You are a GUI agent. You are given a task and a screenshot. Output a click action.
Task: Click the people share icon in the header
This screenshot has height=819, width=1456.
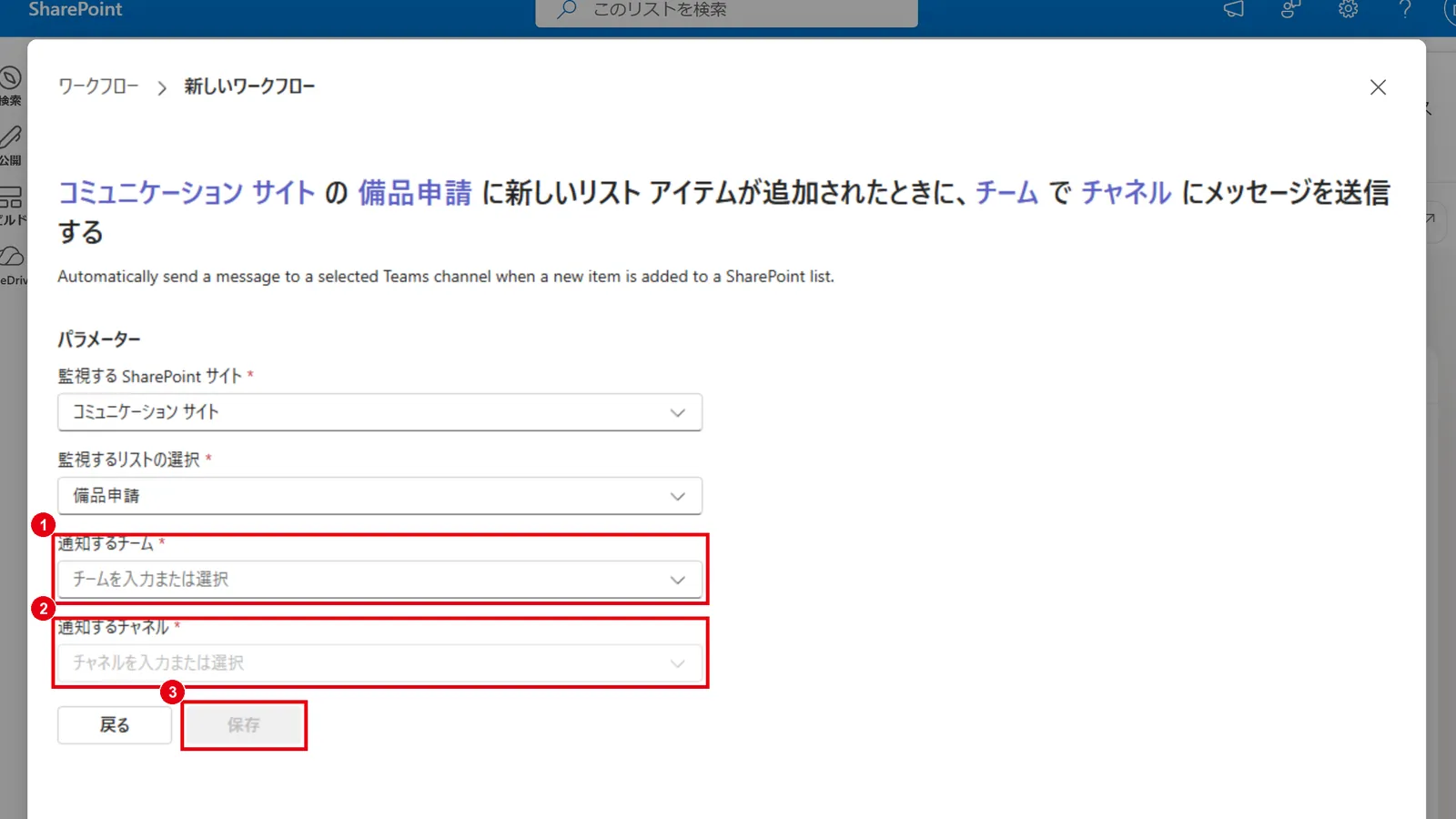pos(1290,9)
